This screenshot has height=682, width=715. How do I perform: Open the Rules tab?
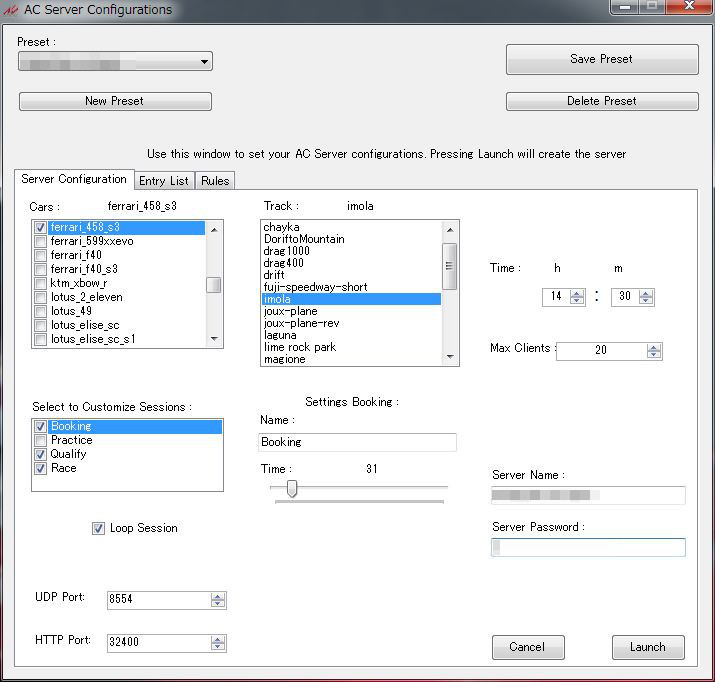214,181
